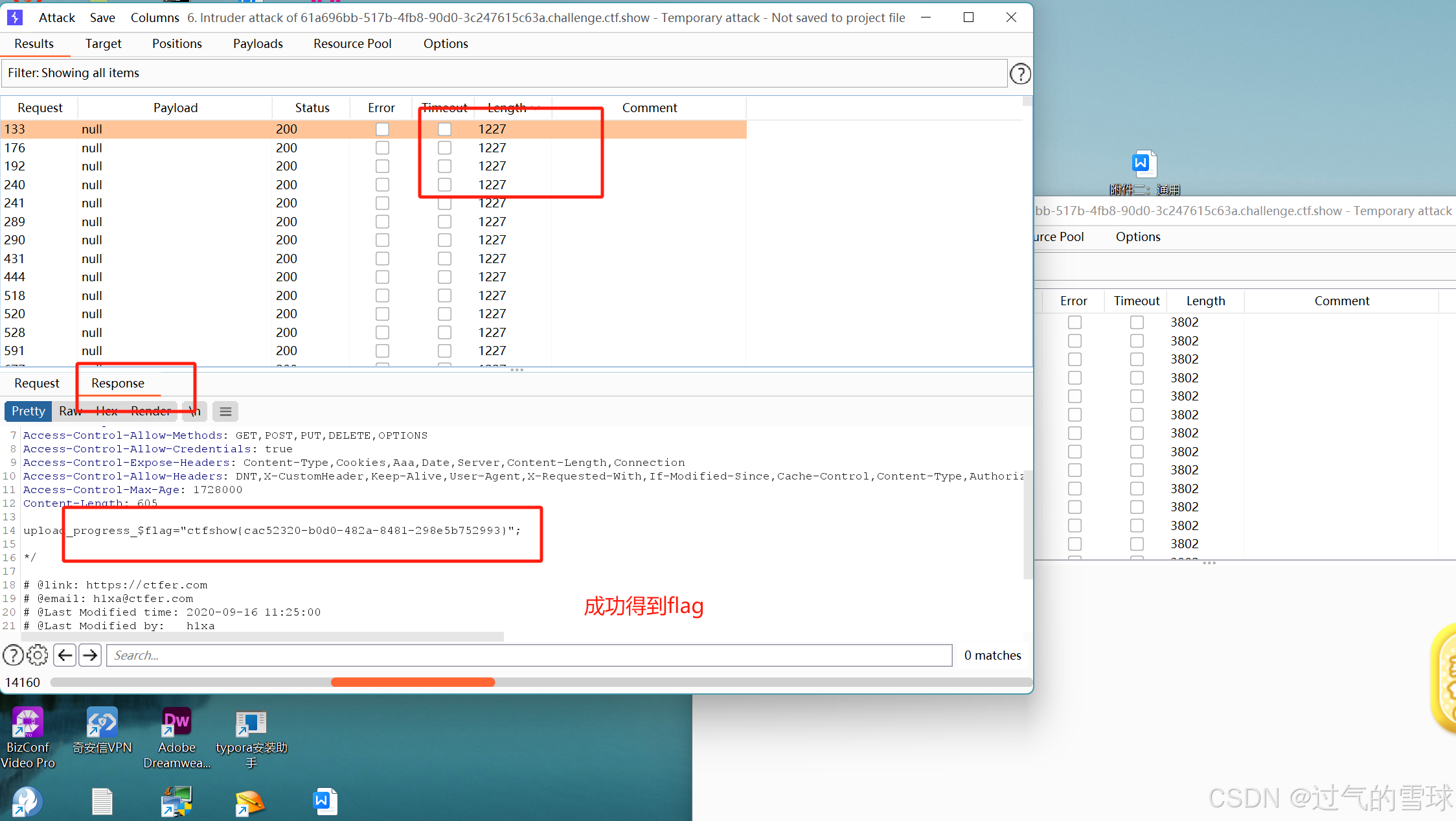
Task: Check the Error checkbox for request 133
Action: (x=382, y=129)
